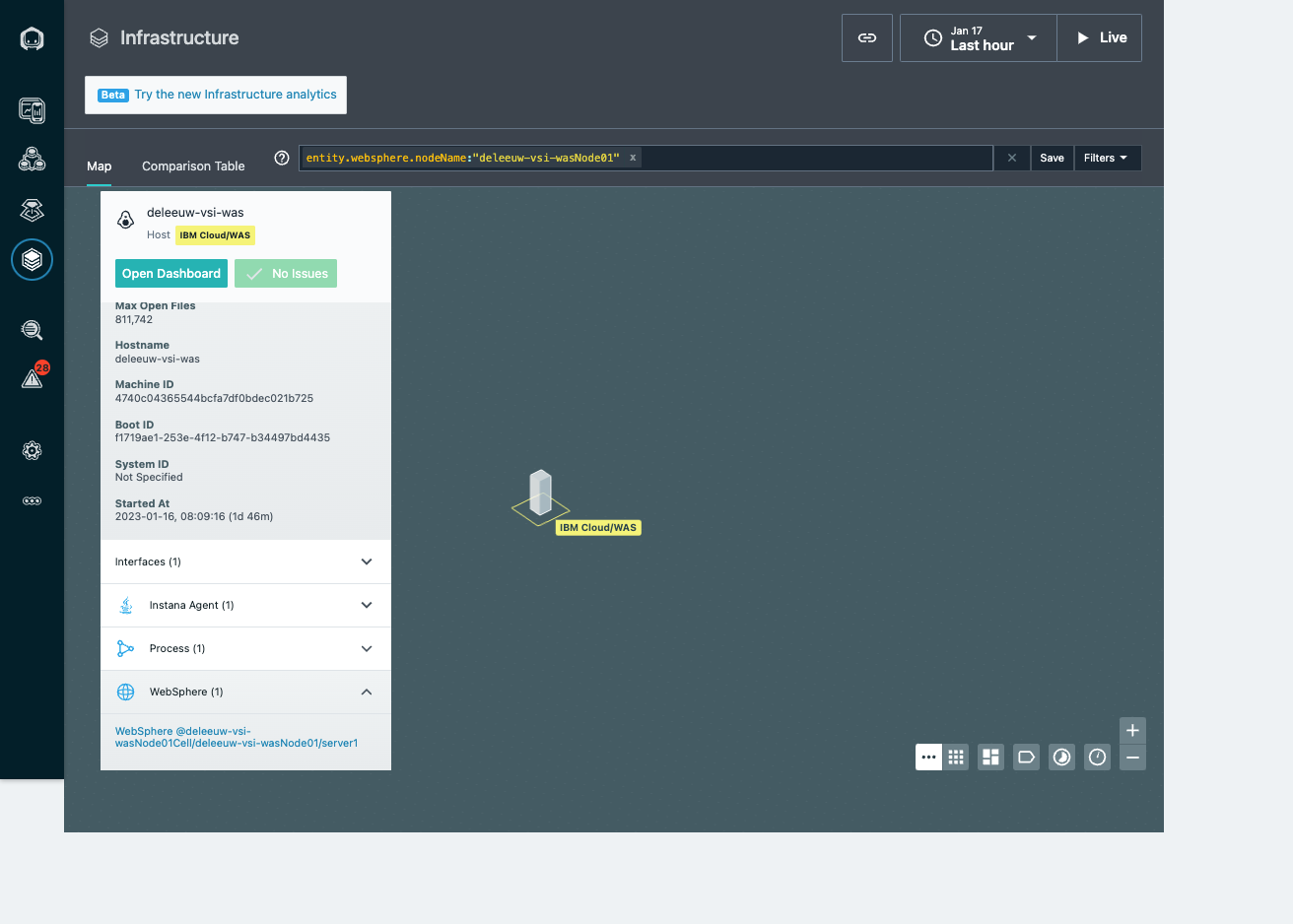Click System ID Not Specified text
1293x924 pixels.
149,478
